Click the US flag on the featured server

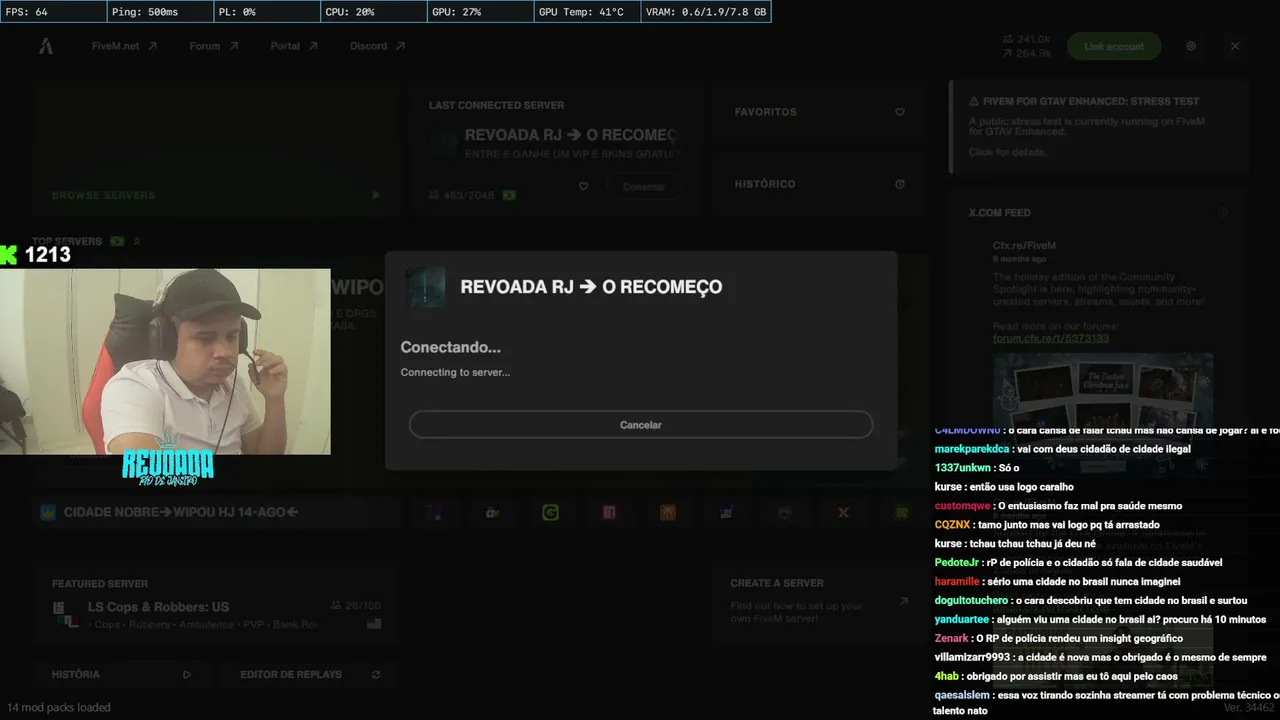click(374, 623)
